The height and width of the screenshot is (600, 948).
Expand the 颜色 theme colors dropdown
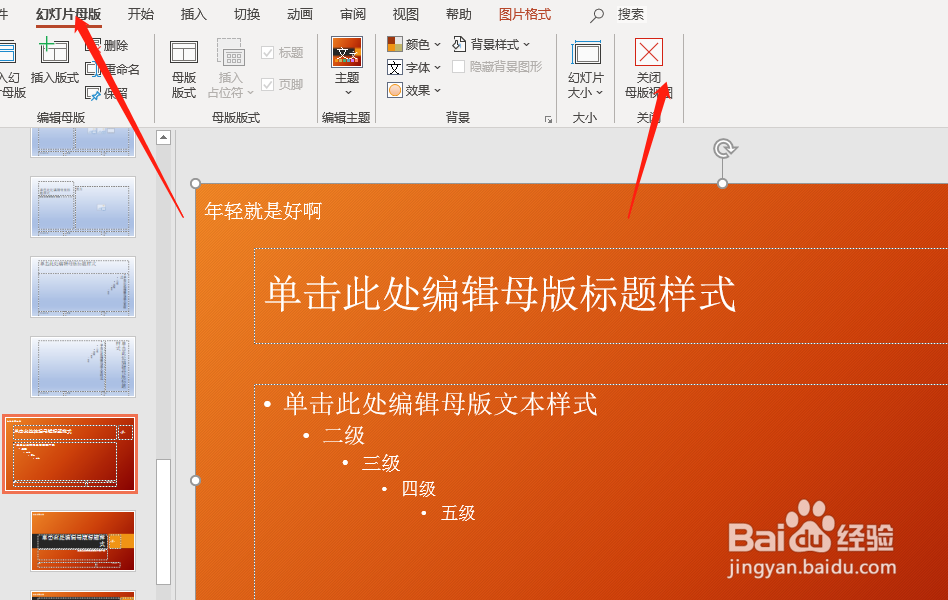[412, 43]
